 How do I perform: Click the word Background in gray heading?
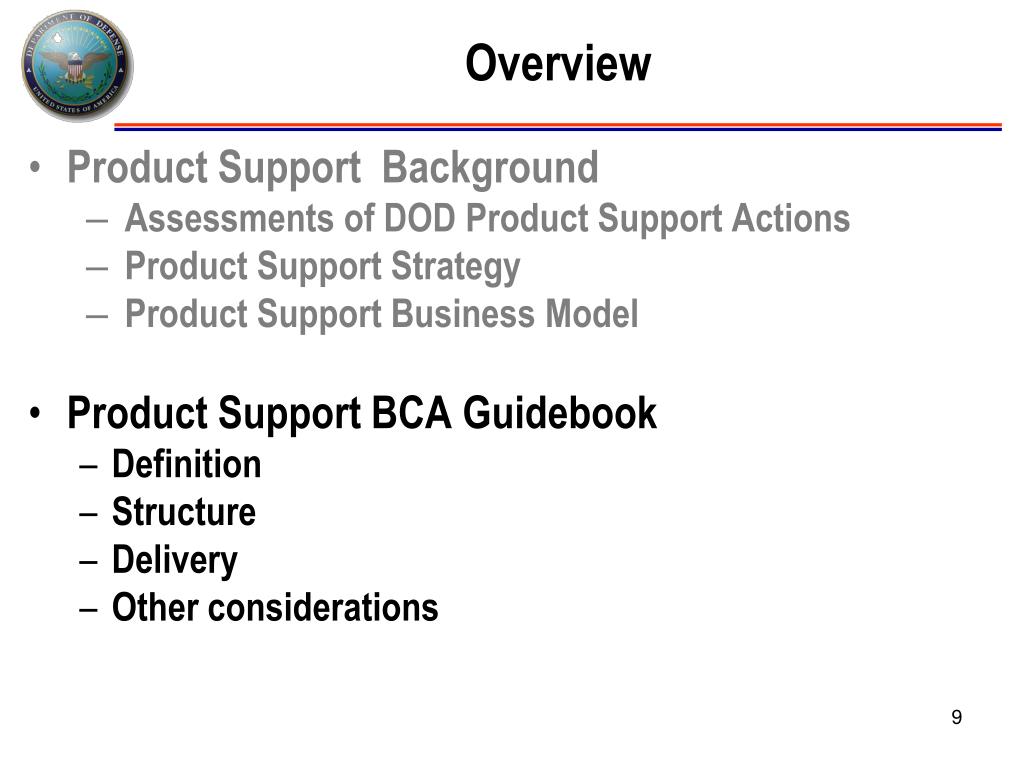pos(490,168)
